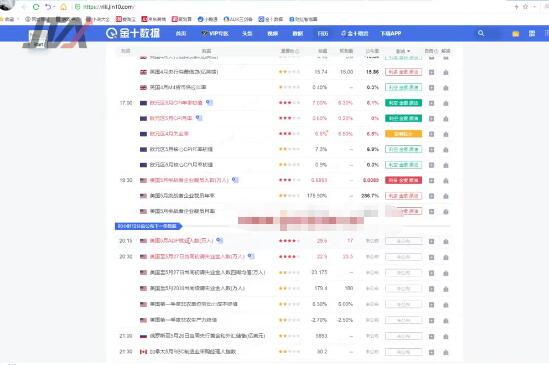Open chart icon beside the 19:30 US title

(x=235, y=180)
